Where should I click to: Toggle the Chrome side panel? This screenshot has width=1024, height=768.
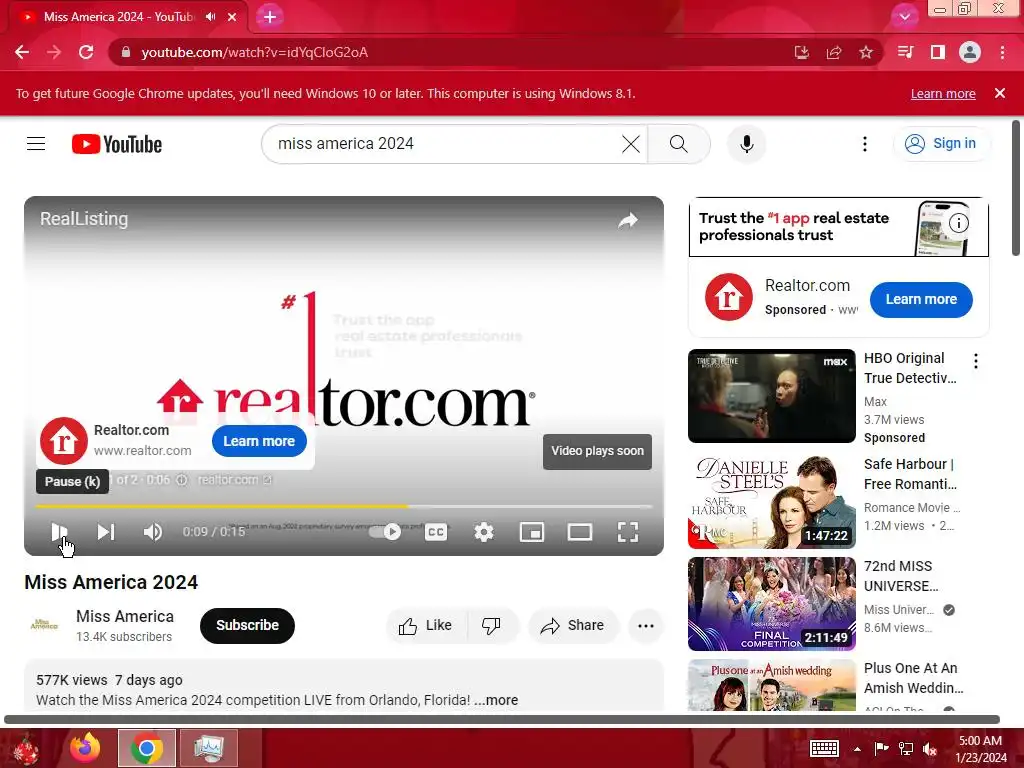click(938, 52)
